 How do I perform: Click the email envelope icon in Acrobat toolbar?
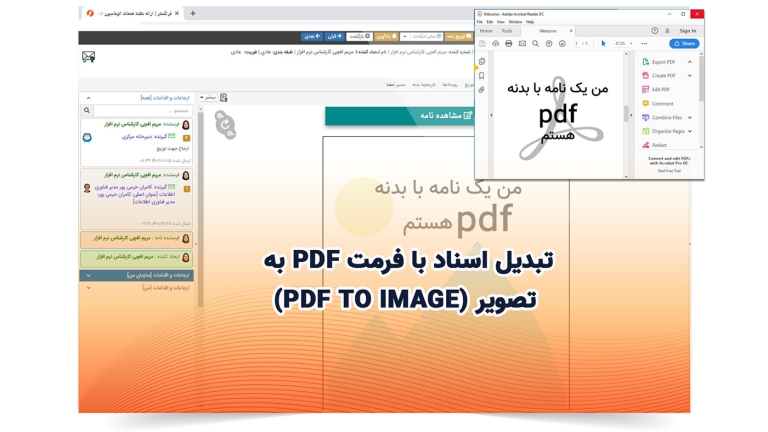click(x=522, y=44)
